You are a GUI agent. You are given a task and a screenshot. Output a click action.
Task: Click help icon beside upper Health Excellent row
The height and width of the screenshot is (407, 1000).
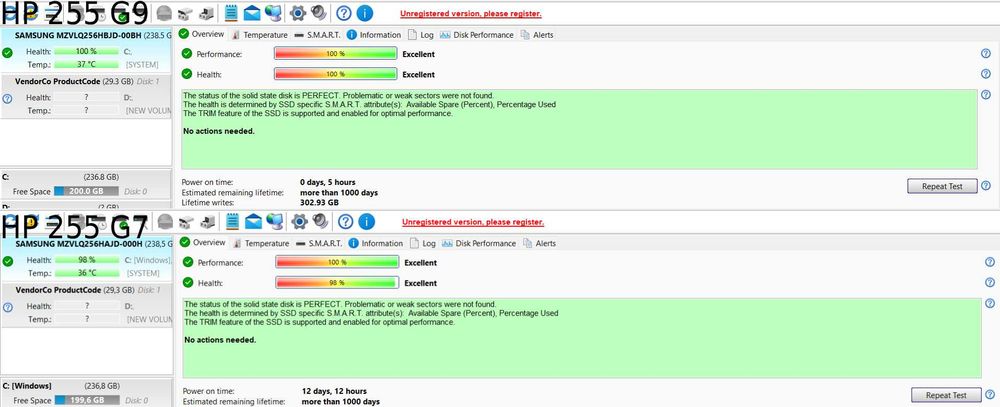click(x=985, y=74)
